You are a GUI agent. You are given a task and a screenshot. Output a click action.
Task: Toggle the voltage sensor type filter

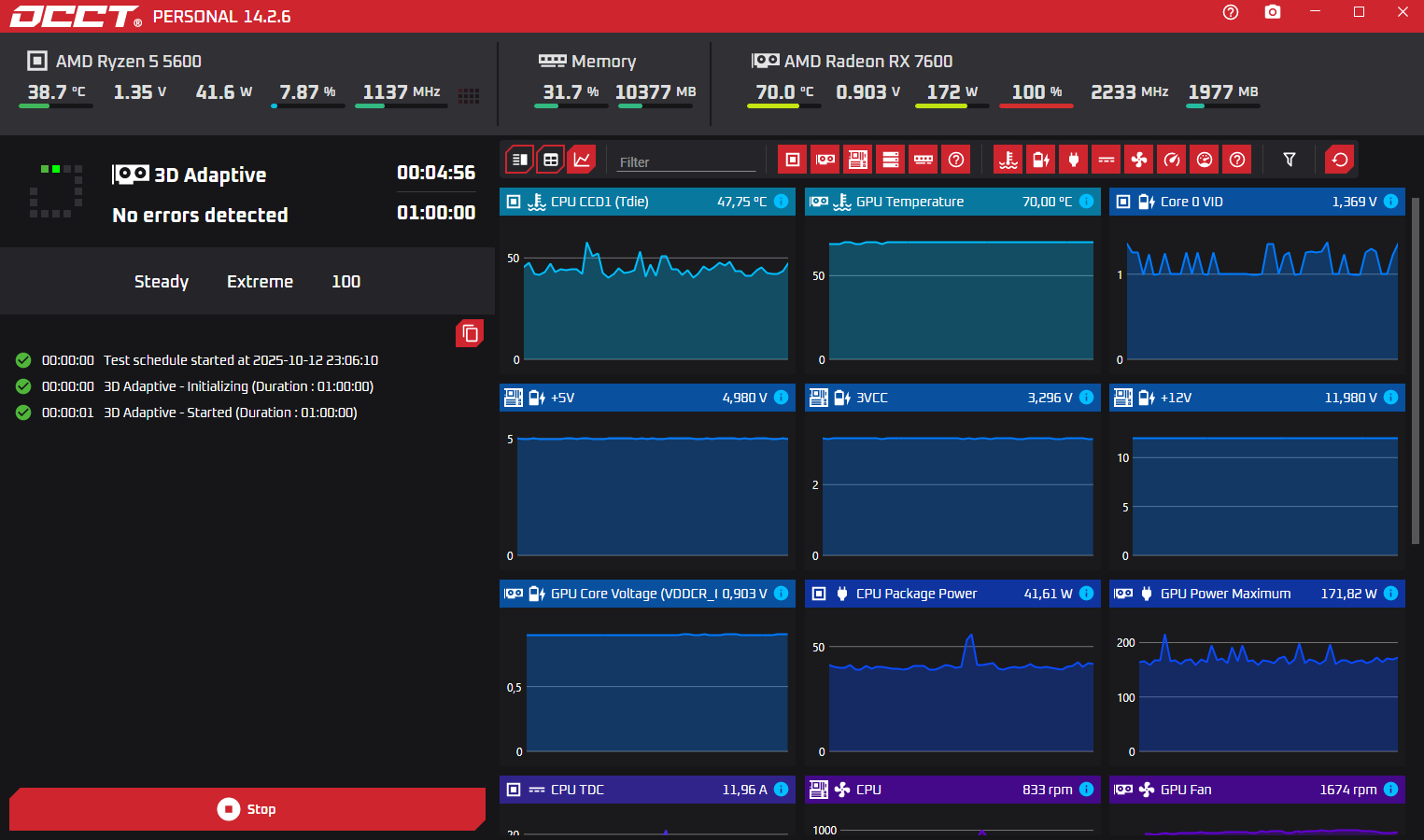click(1040, 160)
